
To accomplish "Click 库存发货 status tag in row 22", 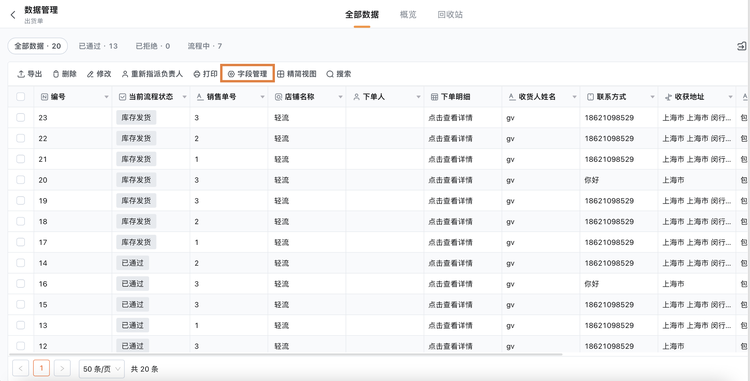I will point(136,138).
